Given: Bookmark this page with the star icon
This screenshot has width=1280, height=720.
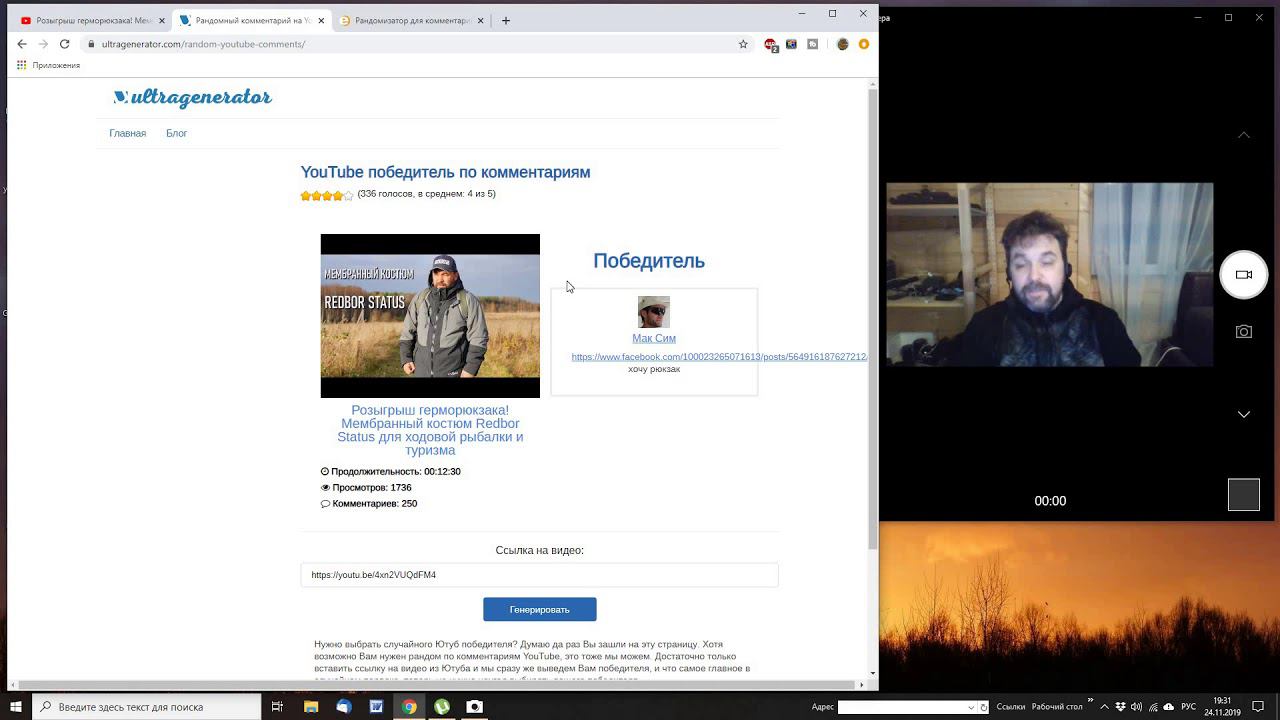Looking at the screenshot, I should pyautogui.click(x=743, y=44).
